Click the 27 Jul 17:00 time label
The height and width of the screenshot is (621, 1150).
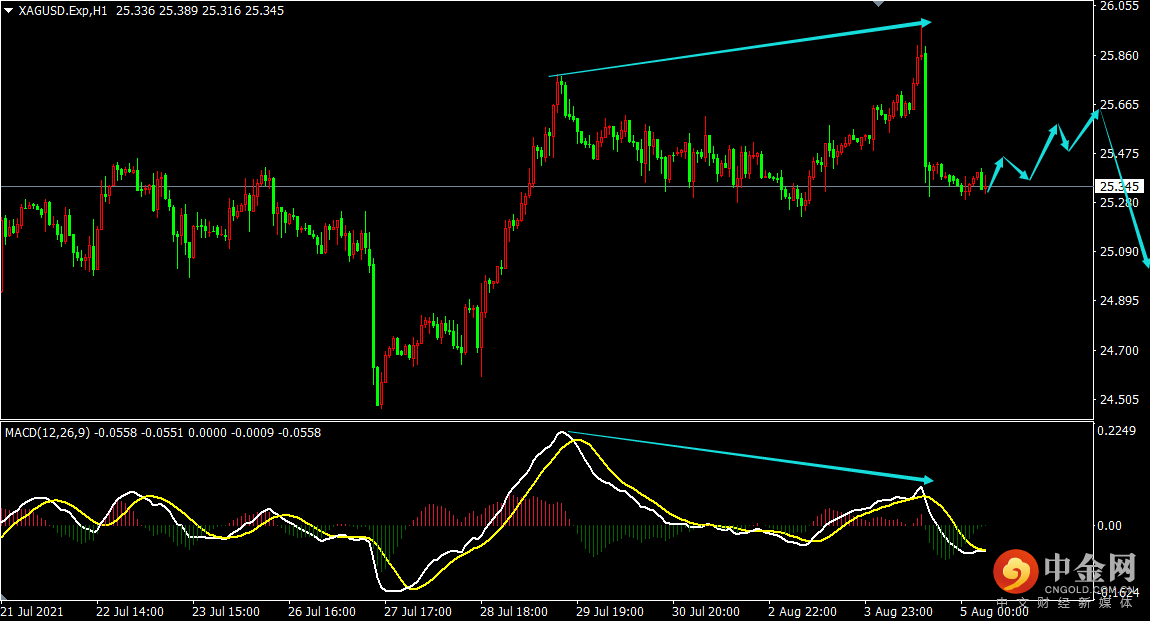pos(418,611)
